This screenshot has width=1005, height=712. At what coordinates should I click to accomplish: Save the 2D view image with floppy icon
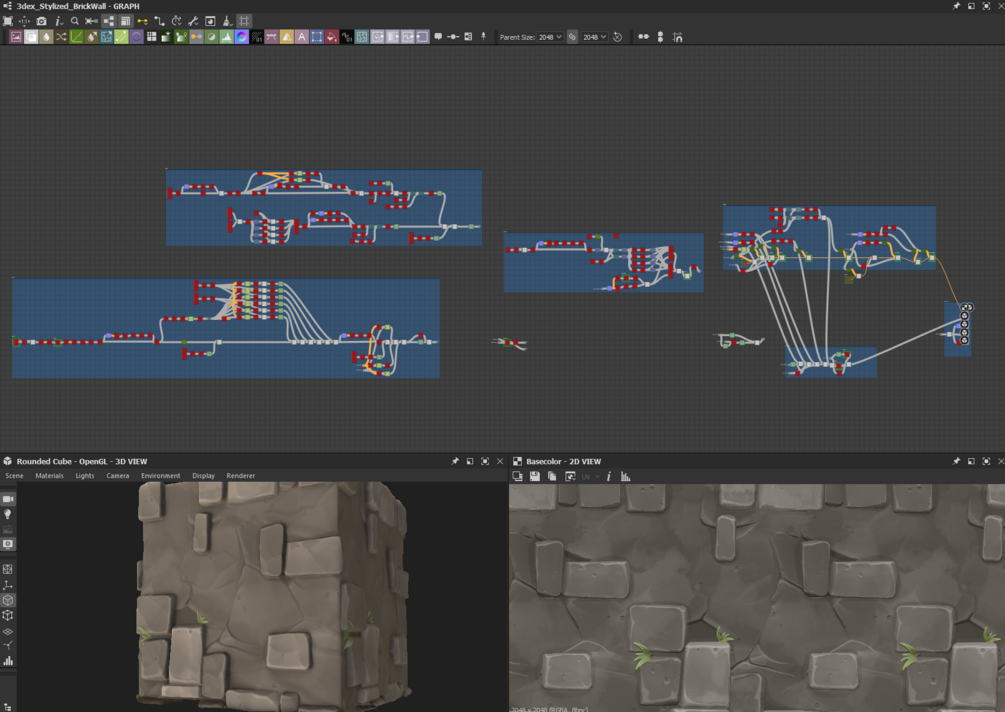pyautogui.click(x=535, y=476)
